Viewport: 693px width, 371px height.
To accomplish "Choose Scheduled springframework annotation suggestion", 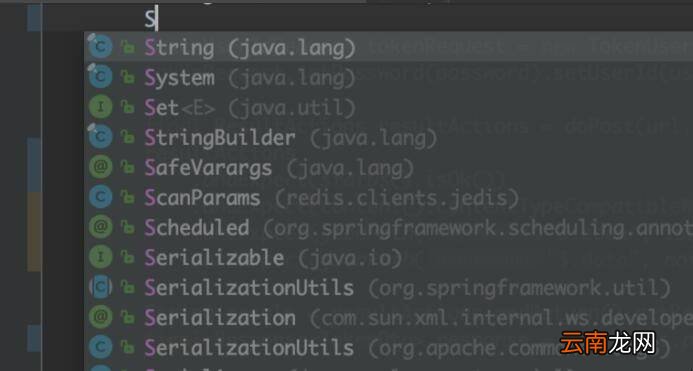I will [x=388, y=228].
